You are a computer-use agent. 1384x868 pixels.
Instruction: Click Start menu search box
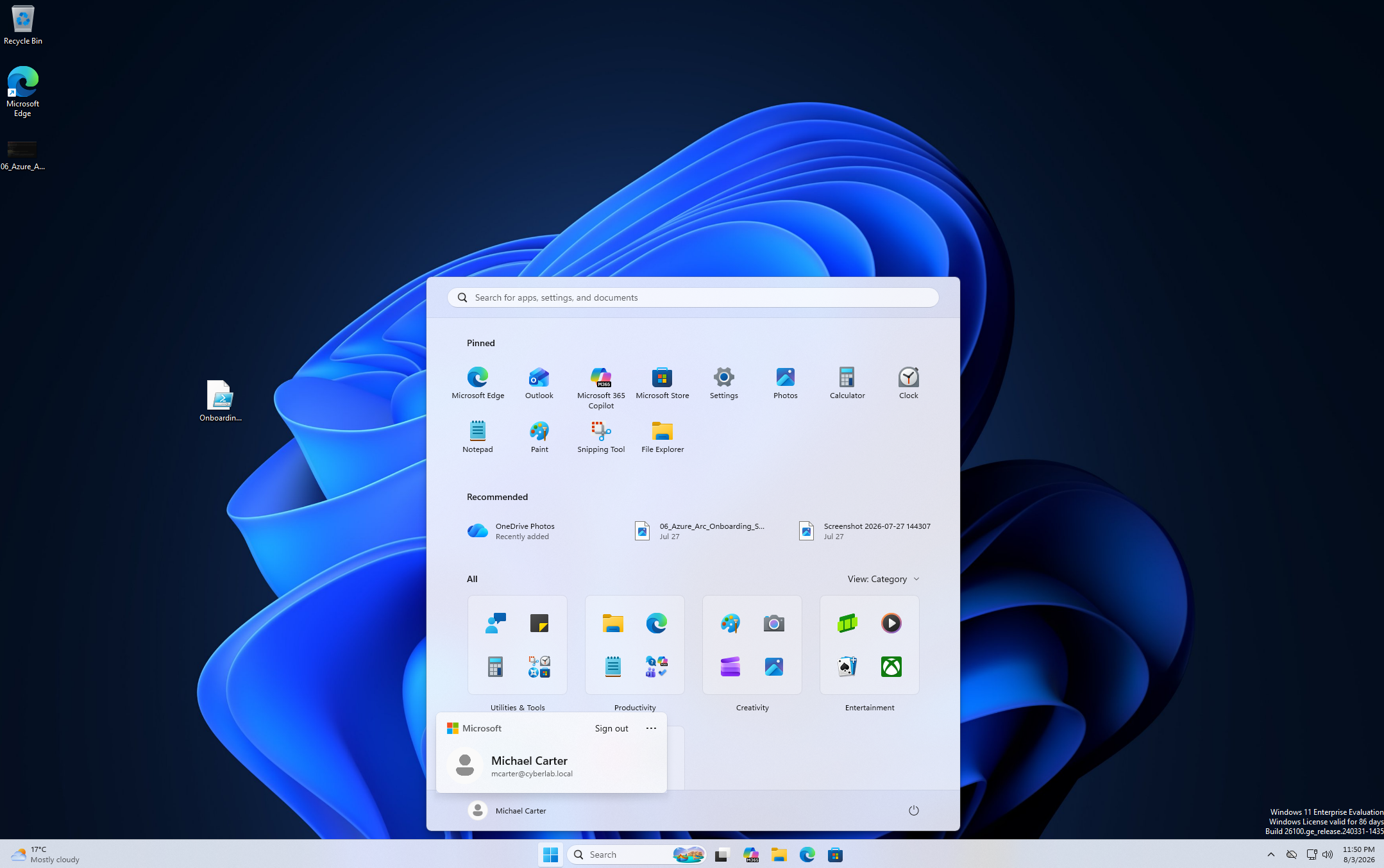click(x=693, y=297)
